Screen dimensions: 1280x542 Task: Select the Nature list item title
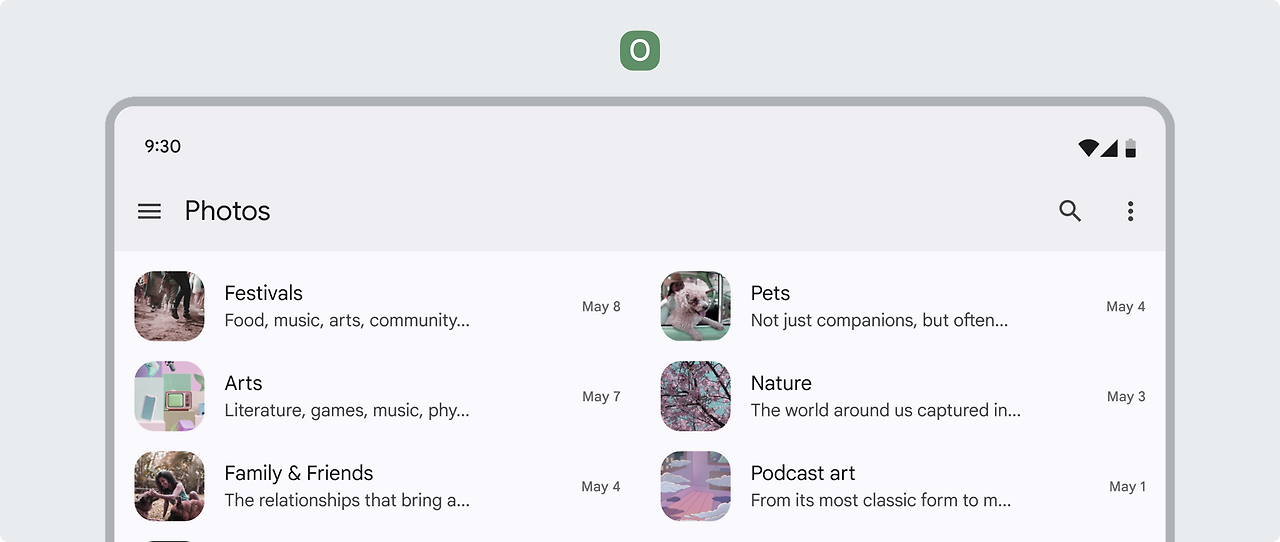[781, 383]
